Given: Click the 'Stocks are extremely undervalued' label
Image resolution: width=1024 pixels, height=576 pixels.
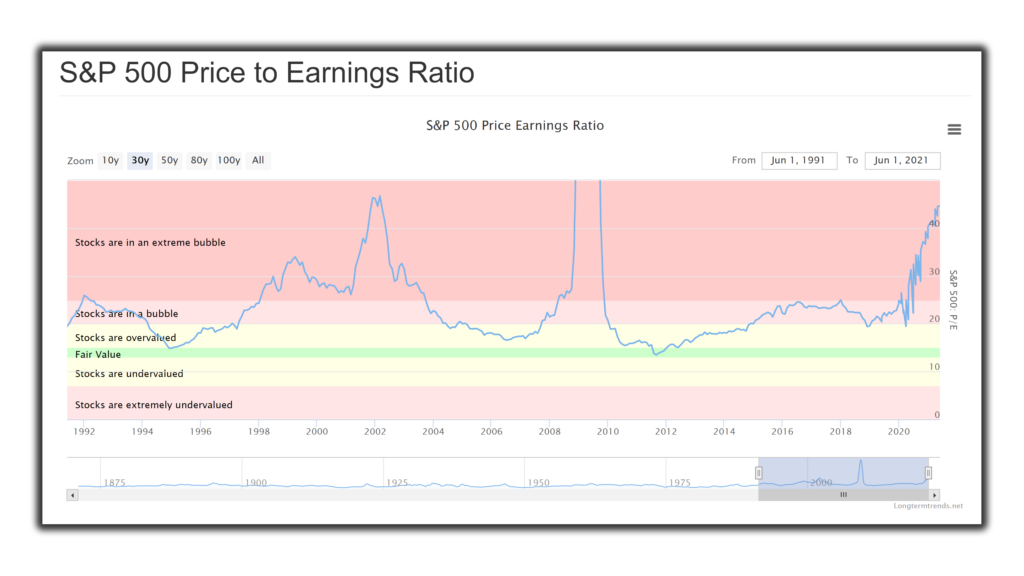Looking at the screenshot, I should [153, 405].
